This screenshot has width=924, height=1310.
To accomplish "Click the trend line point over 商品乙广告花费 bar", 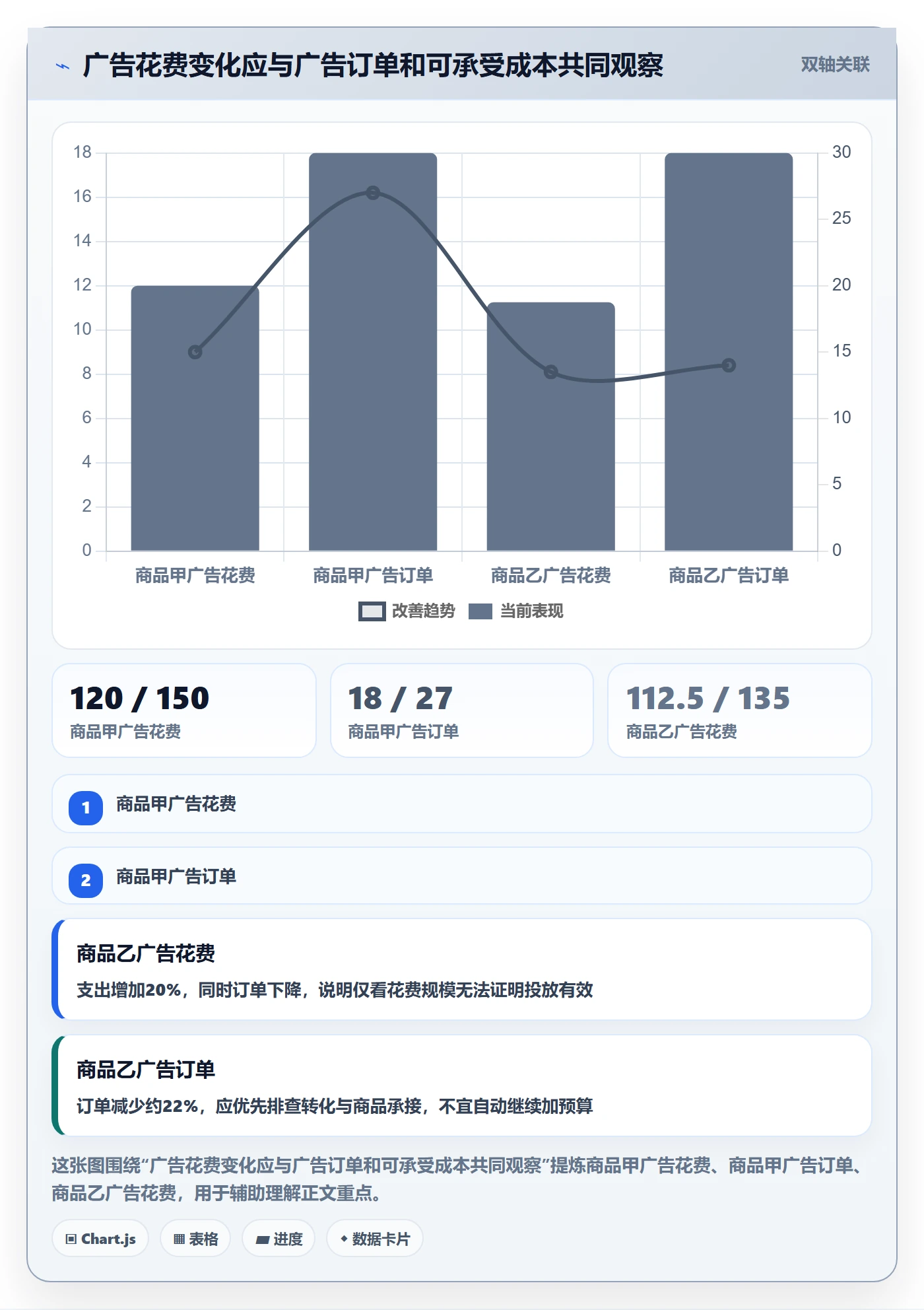I will [551, 372].
